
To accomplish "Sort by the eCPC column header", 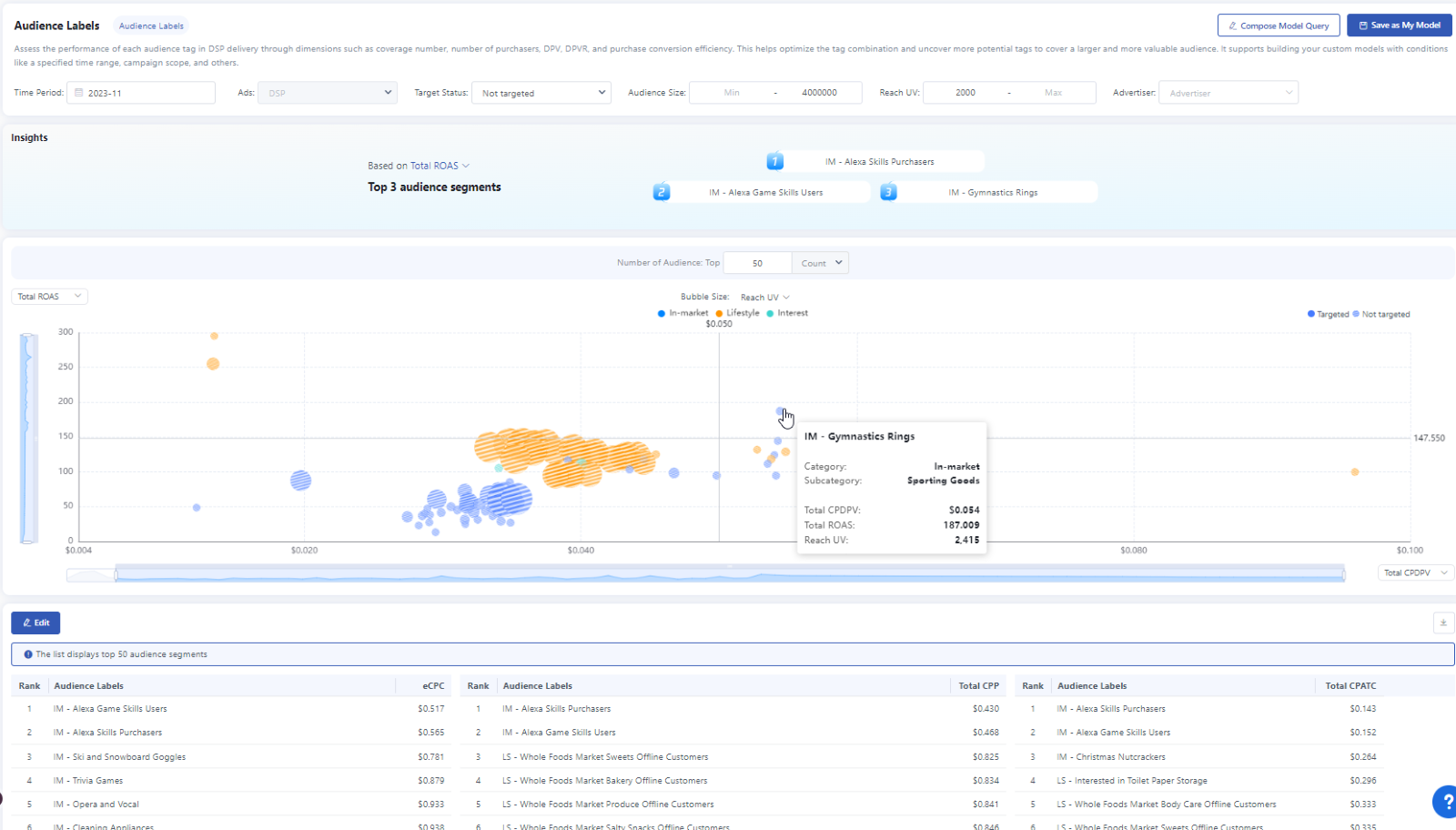I will (433, 686).
